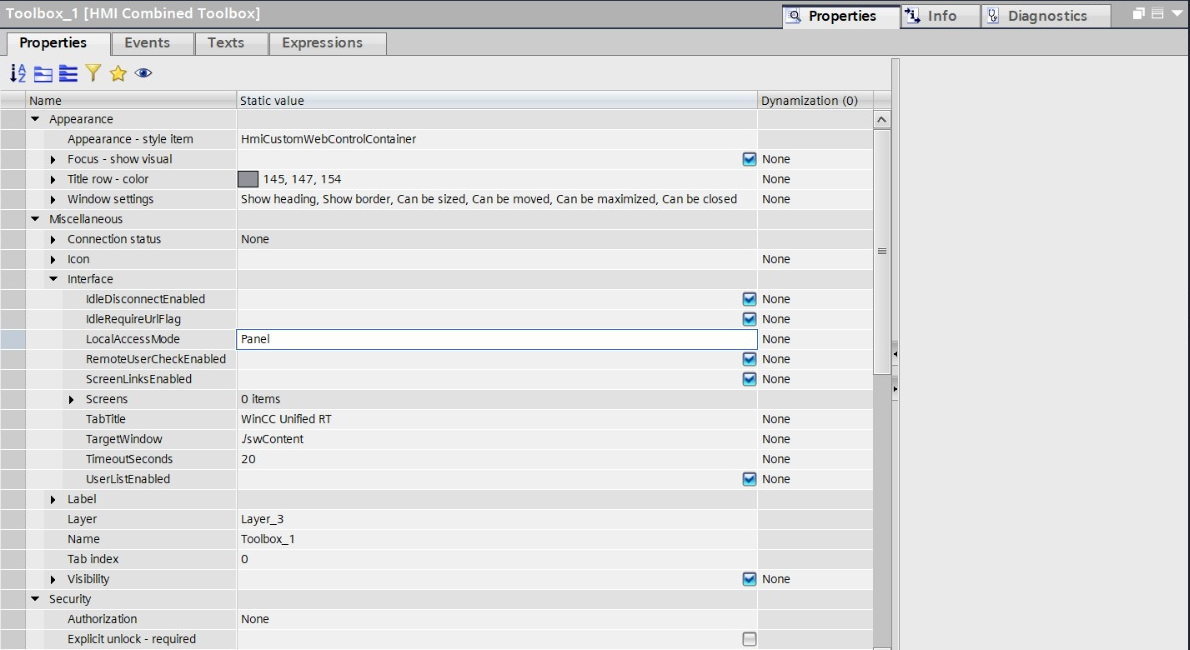Toggle UserListEnabled checkbox
Image resolution: width=1190 pixels, height=650 pixels.
pyautogui.click(x=749, y=479)
